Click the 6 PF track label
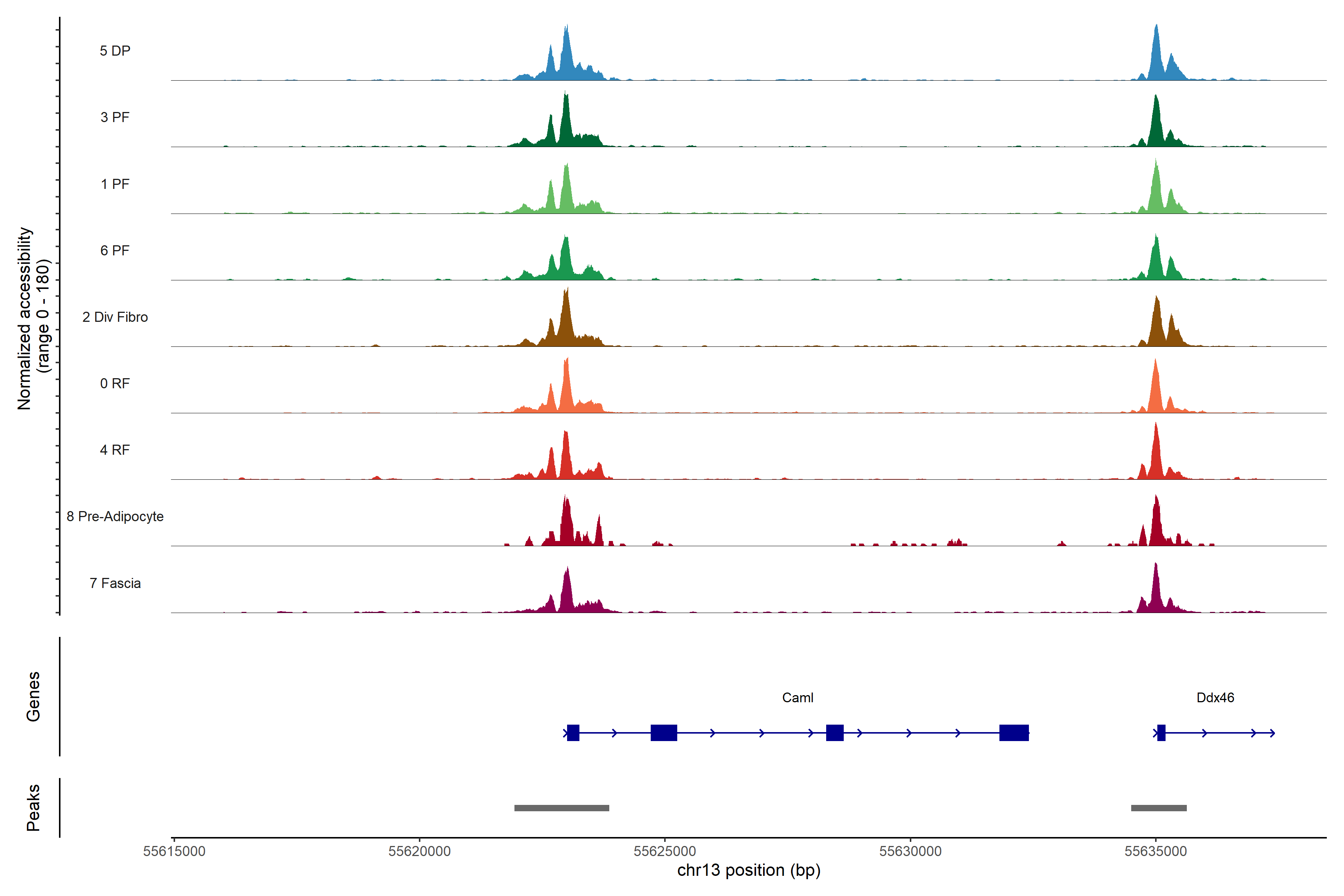The width and height of the screenshot is (1344, 896). point(115,250)
